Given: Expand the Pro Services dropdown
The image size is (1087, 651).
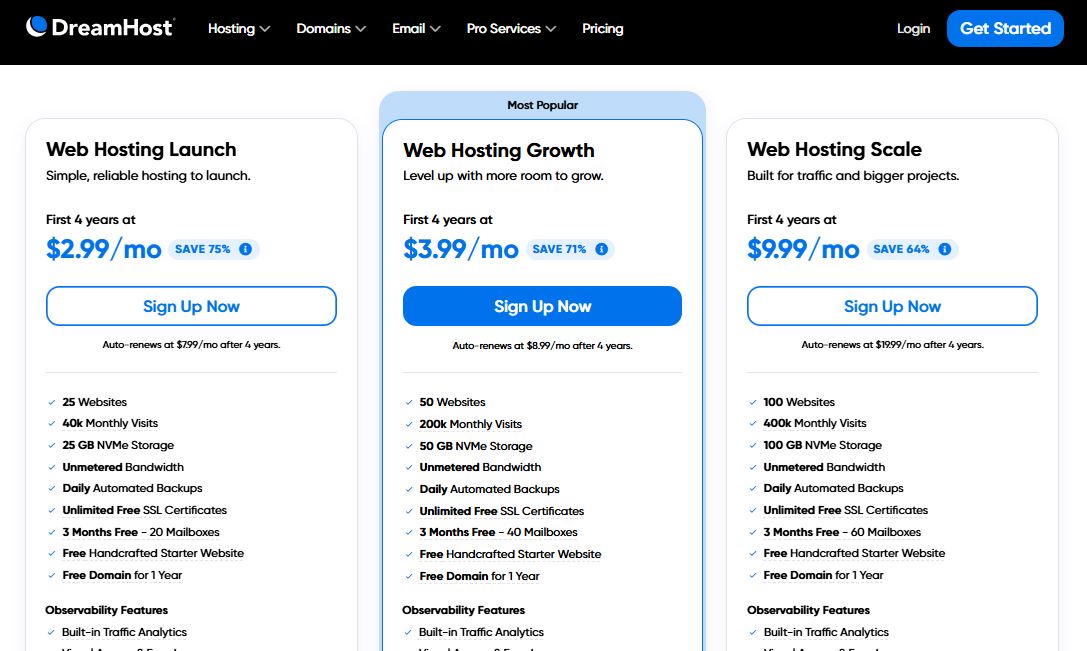Looking at the screenshot, I should 510,29.
